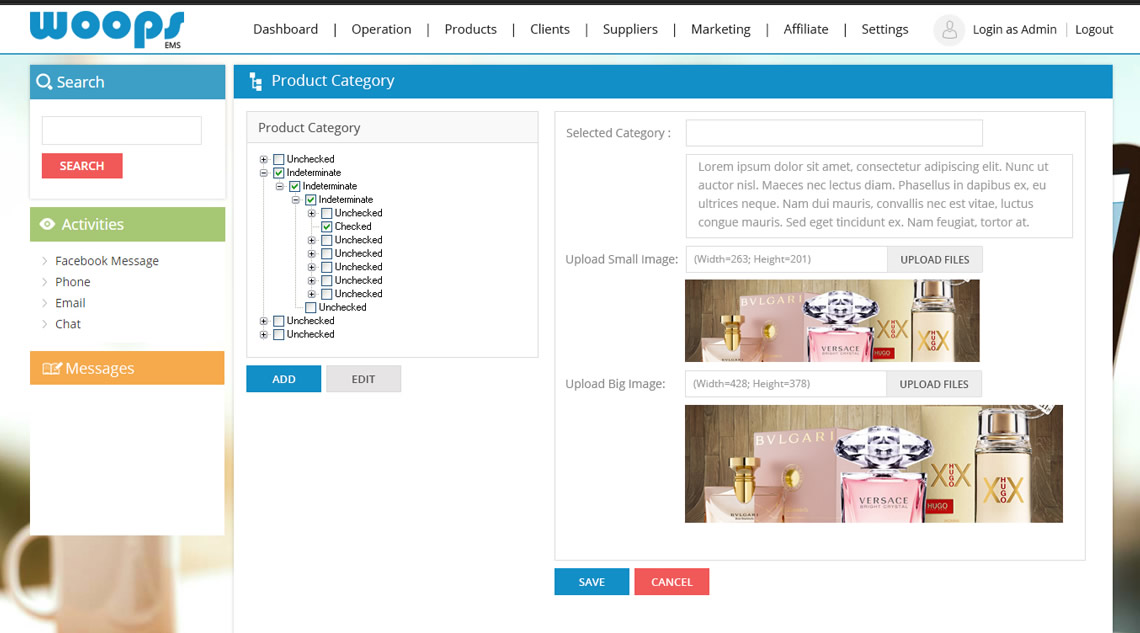This screenshot has height=633, width=1140.
Task: Open the Marketing menu
Action: [x=720, y=29]
